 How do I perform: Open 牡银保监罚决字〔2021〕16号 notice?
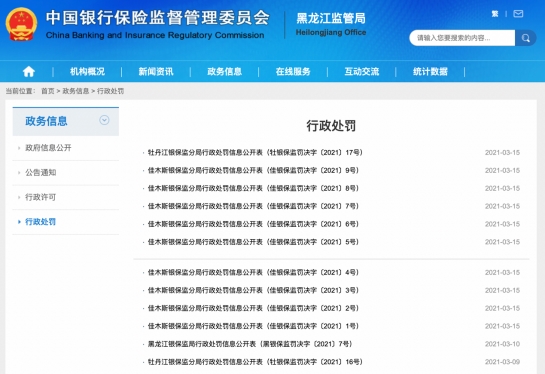pos(255,362)
